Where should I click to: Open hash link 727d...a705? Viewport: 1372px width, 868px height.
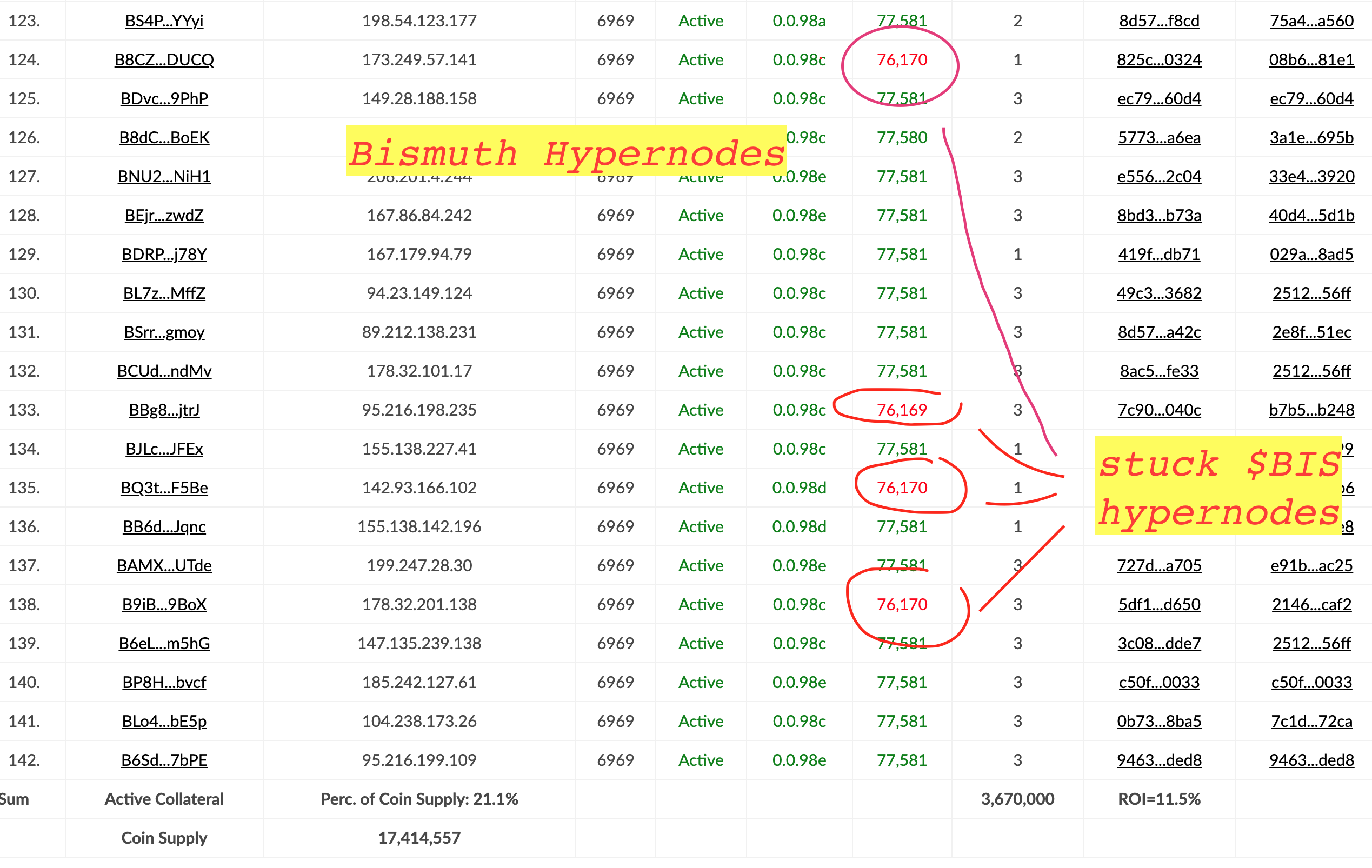(1159, 565)
